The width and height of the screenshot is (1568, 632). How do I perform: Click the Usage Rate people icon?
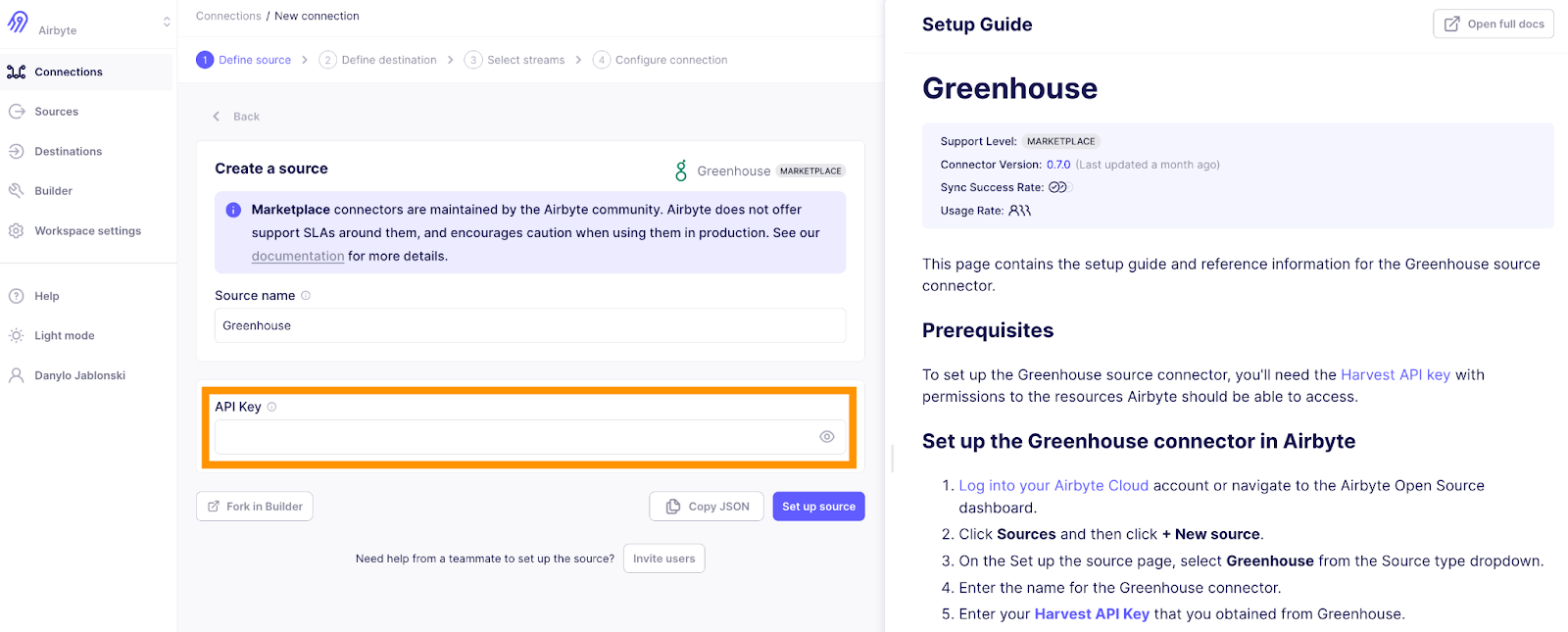1019,211
